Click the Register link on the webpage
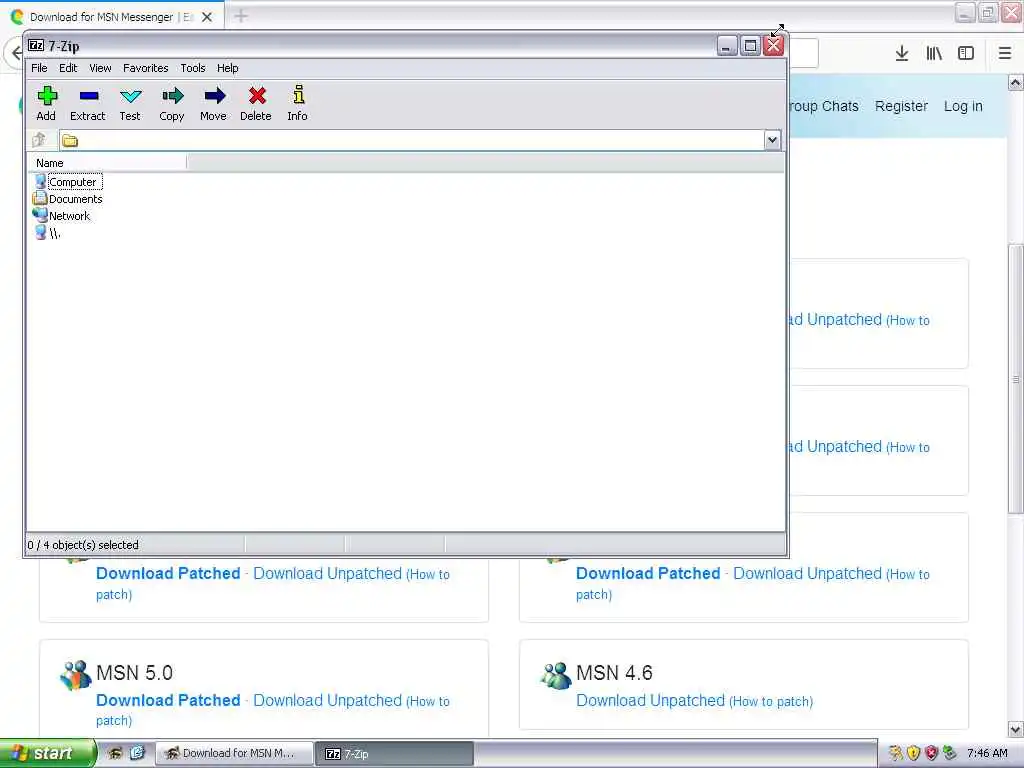 click(x=901, y=106)
